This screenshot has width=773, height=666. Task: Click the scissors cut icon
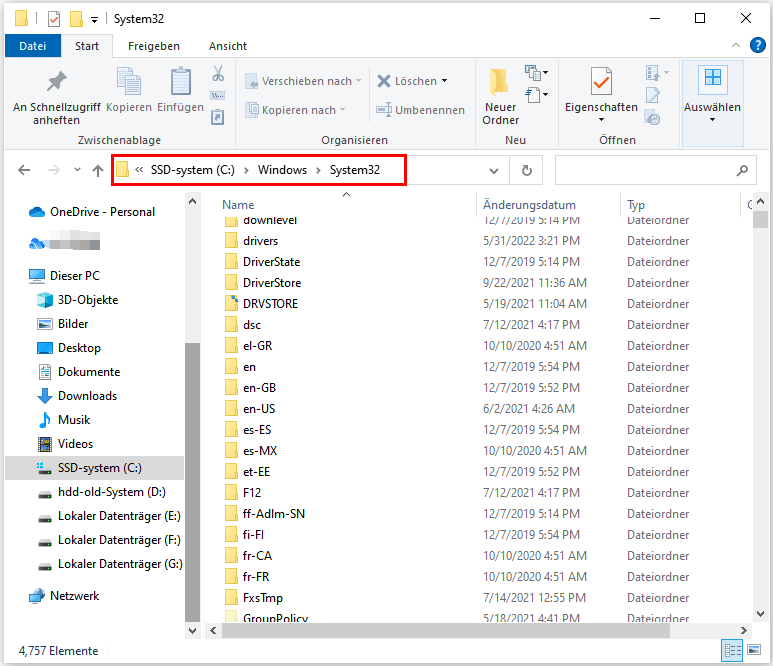click(x=218, y=73)
